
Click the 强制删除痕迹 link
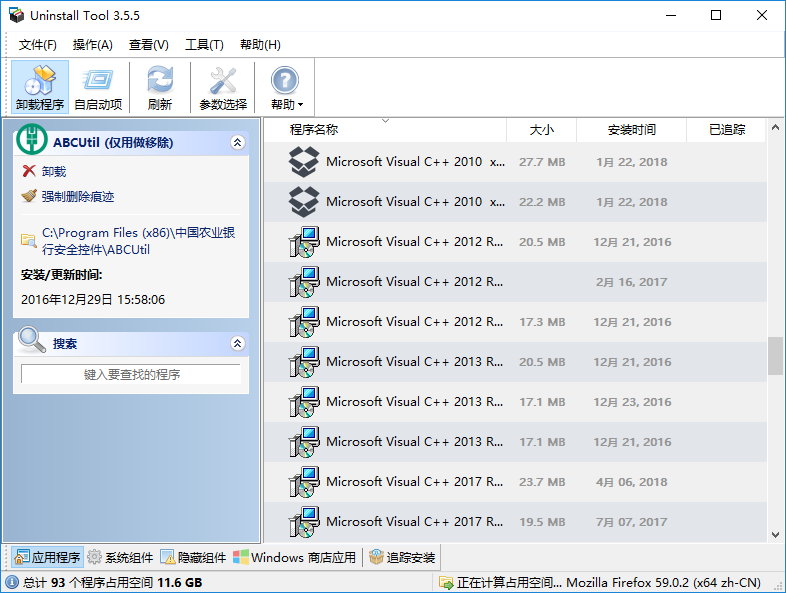(78, 196)
